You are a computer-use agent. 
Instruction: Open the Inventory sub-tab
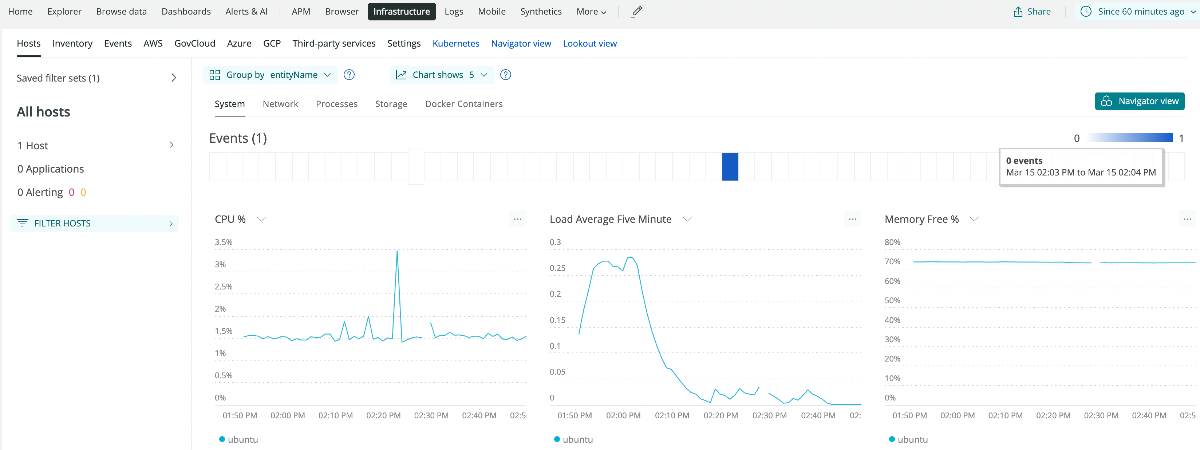(72, 44)
